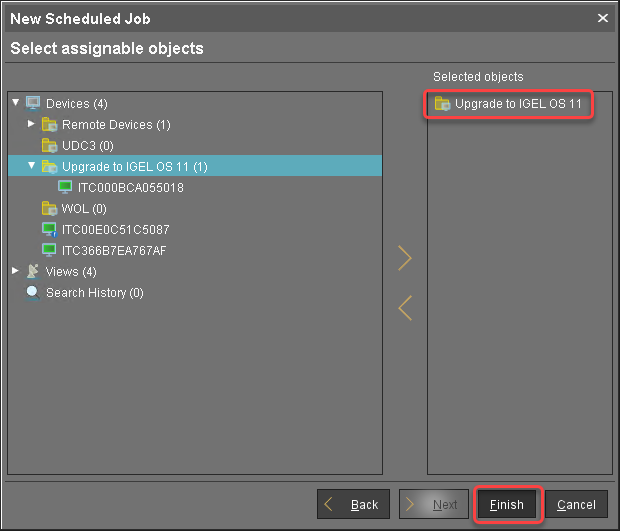This screenshot has height=531, width=620.
Task: Expand the Remote Devices folder
Action: point(31,124)
